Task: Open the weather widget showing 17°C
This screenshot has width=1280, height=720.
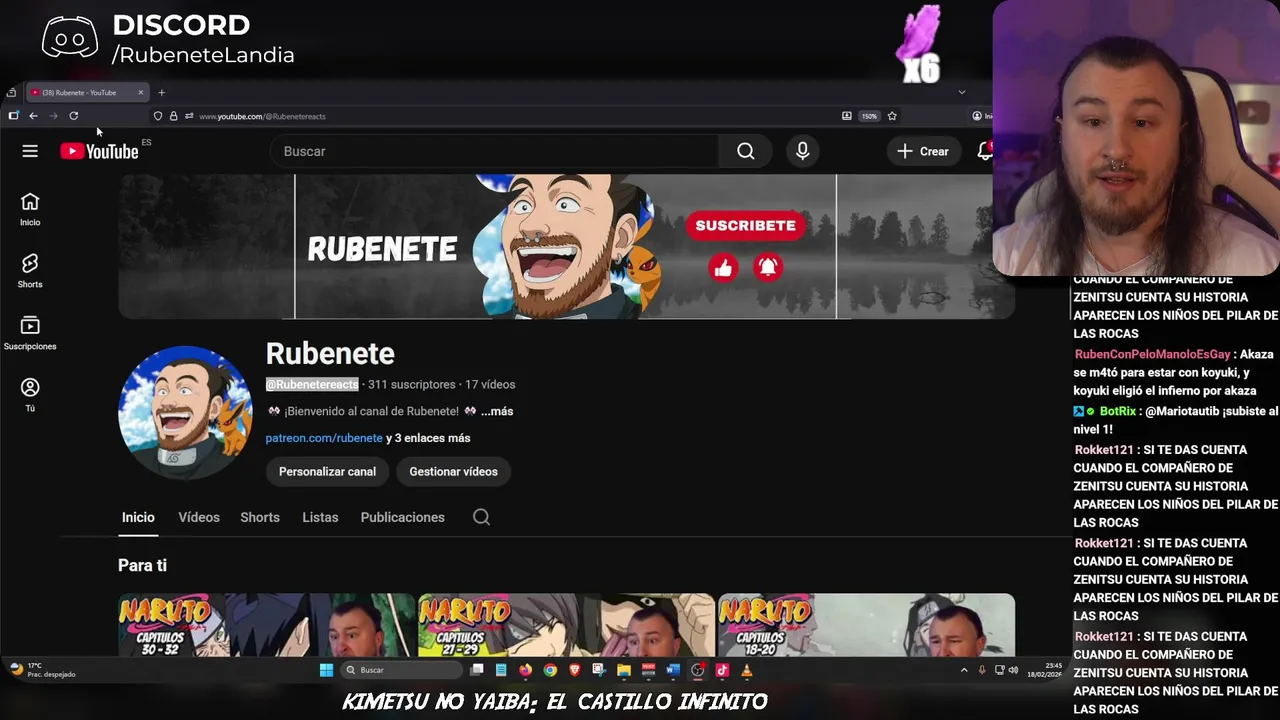Action: tap(44, 670)
